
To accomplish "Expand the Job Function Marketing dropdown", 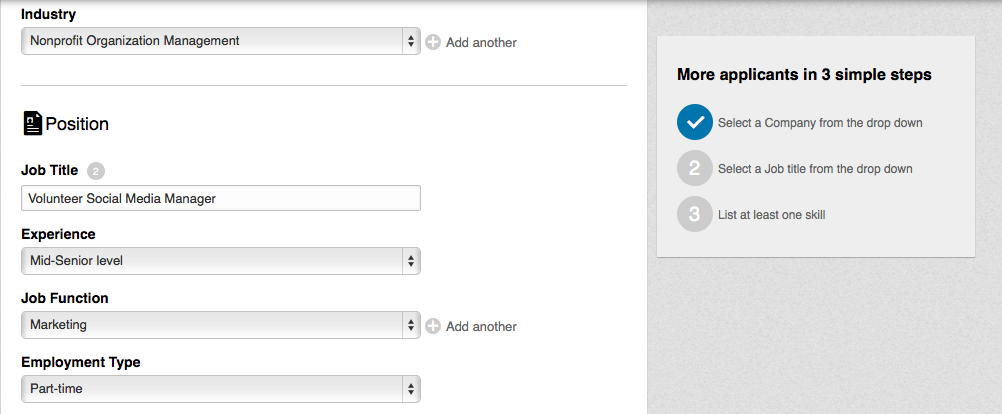I will tap(220, 325).
